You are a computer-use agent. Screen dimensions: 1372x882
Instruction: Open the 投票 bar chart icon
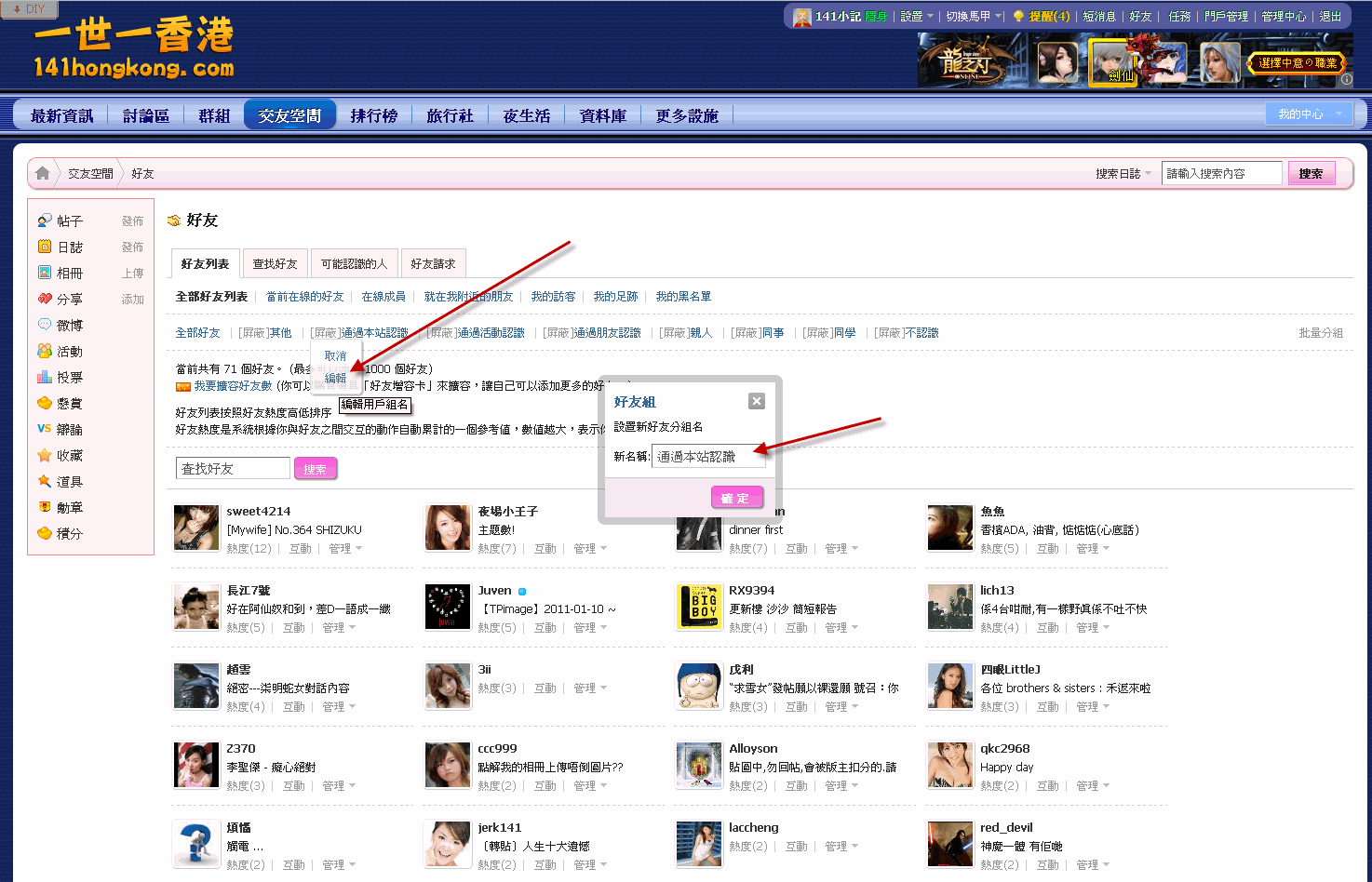45,377
